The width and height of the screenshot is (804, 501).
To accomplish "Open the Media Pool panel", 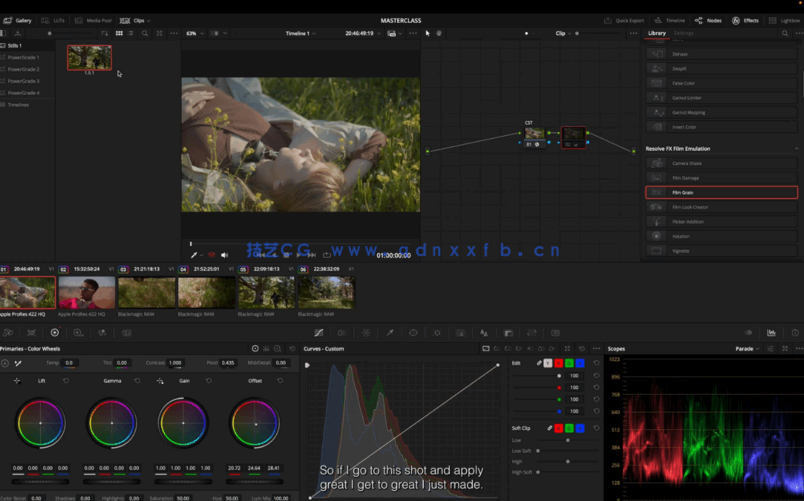I will click(x=93, y=21).
